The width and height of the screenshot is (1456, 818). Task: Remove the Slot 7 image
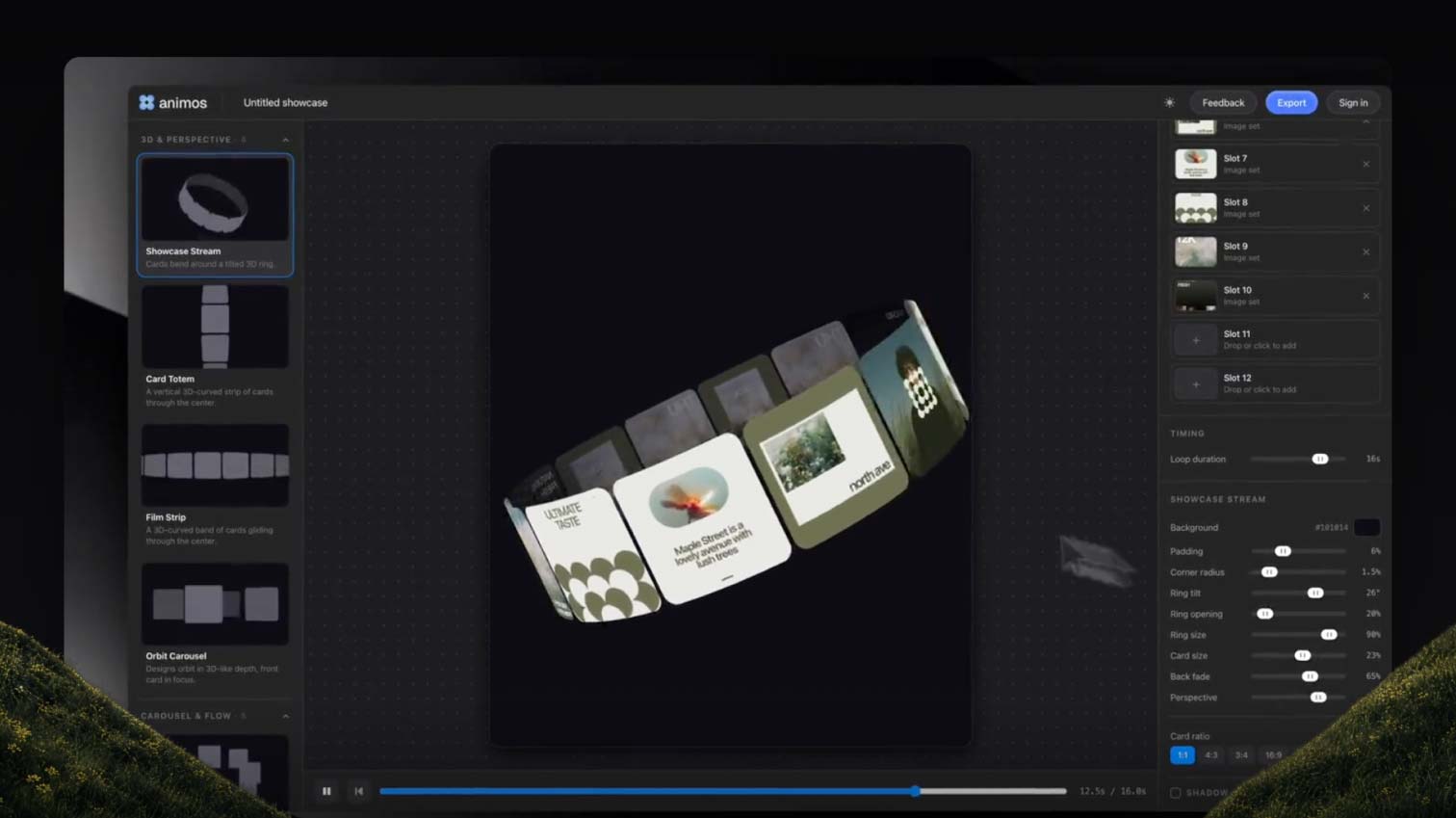coord(1365,164)
